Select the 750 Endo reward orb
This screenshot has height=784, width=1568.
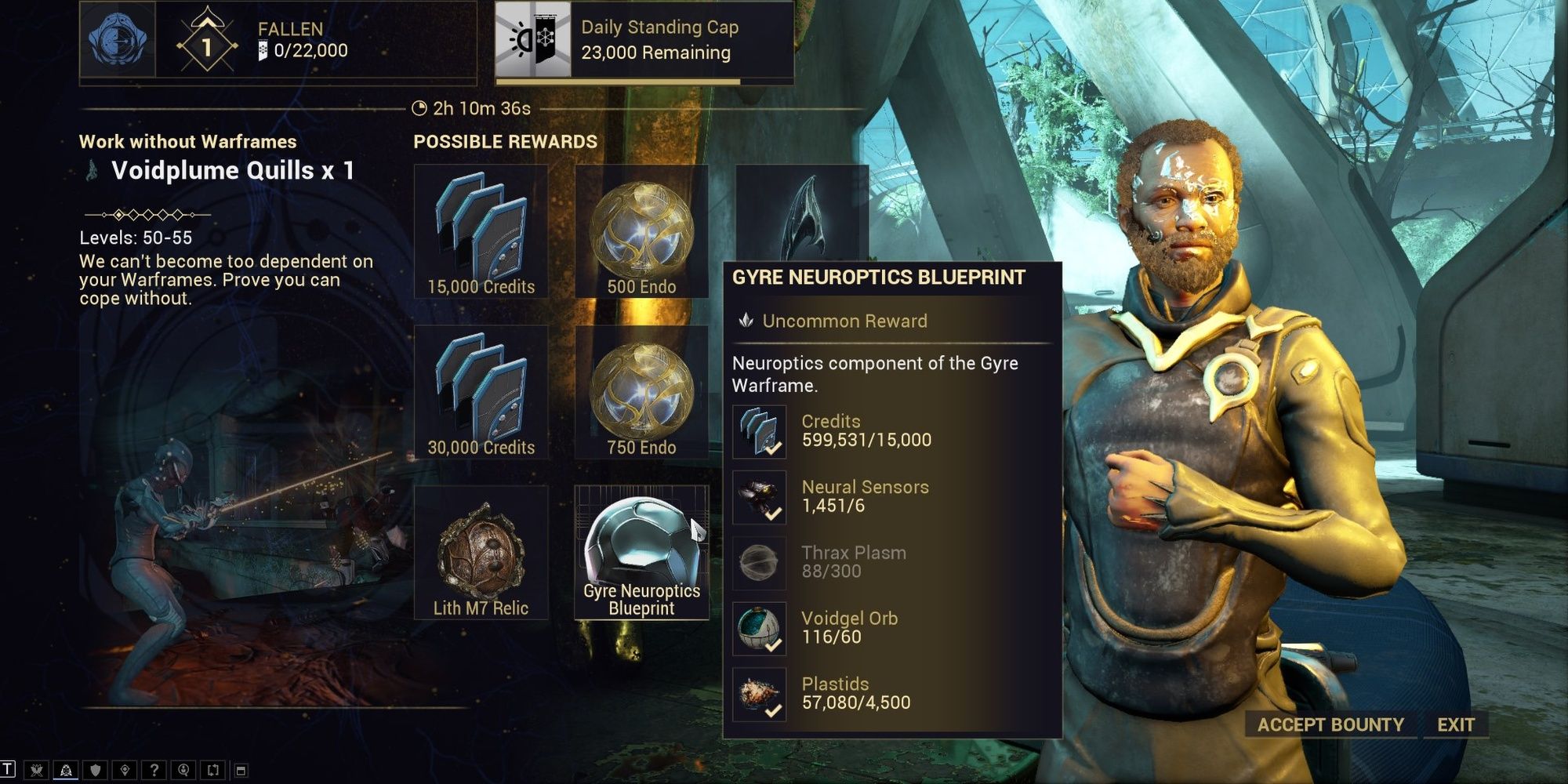tap(641, 392)
